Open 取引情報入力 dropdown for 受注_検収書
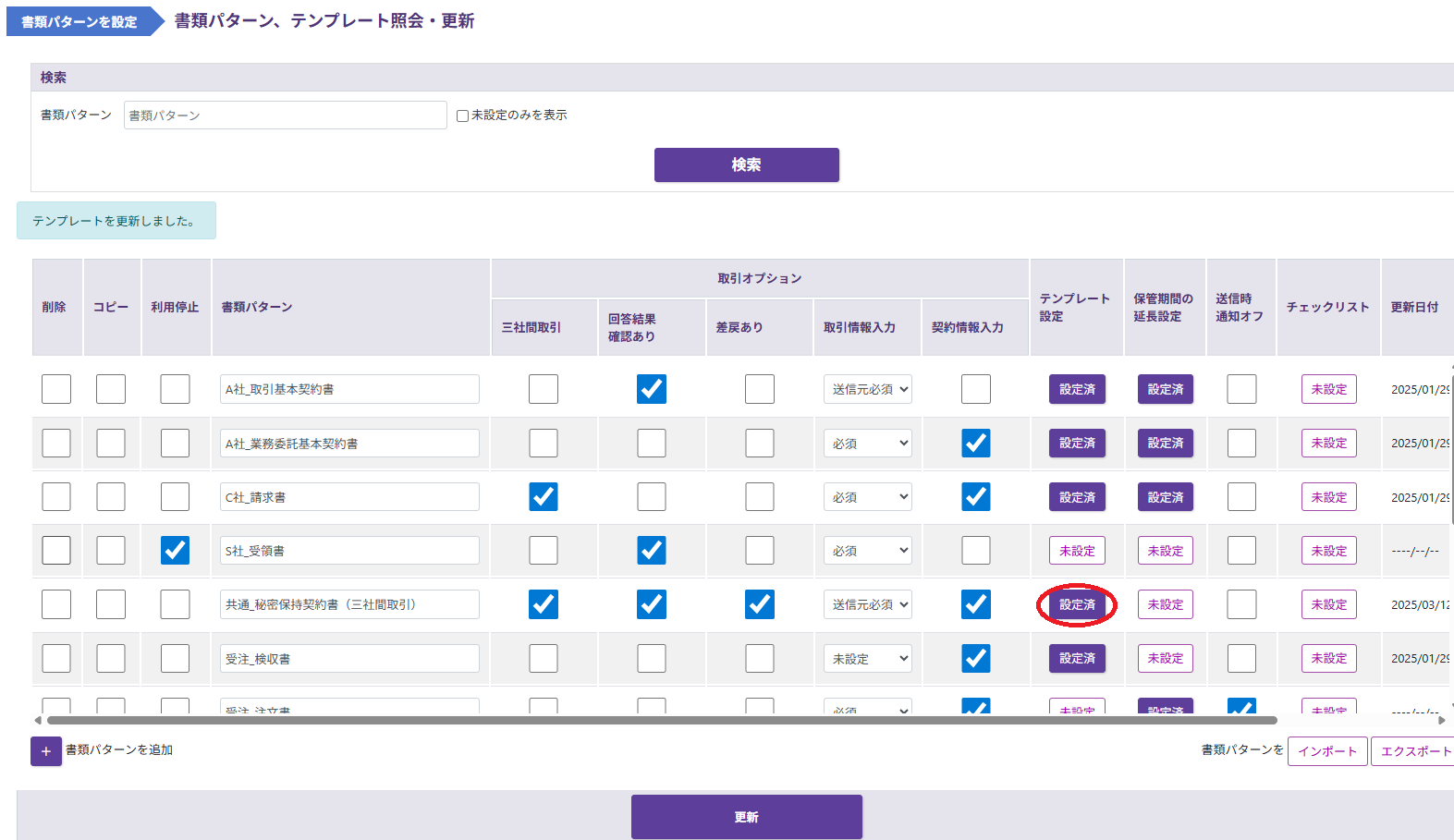 coord(868,658)
